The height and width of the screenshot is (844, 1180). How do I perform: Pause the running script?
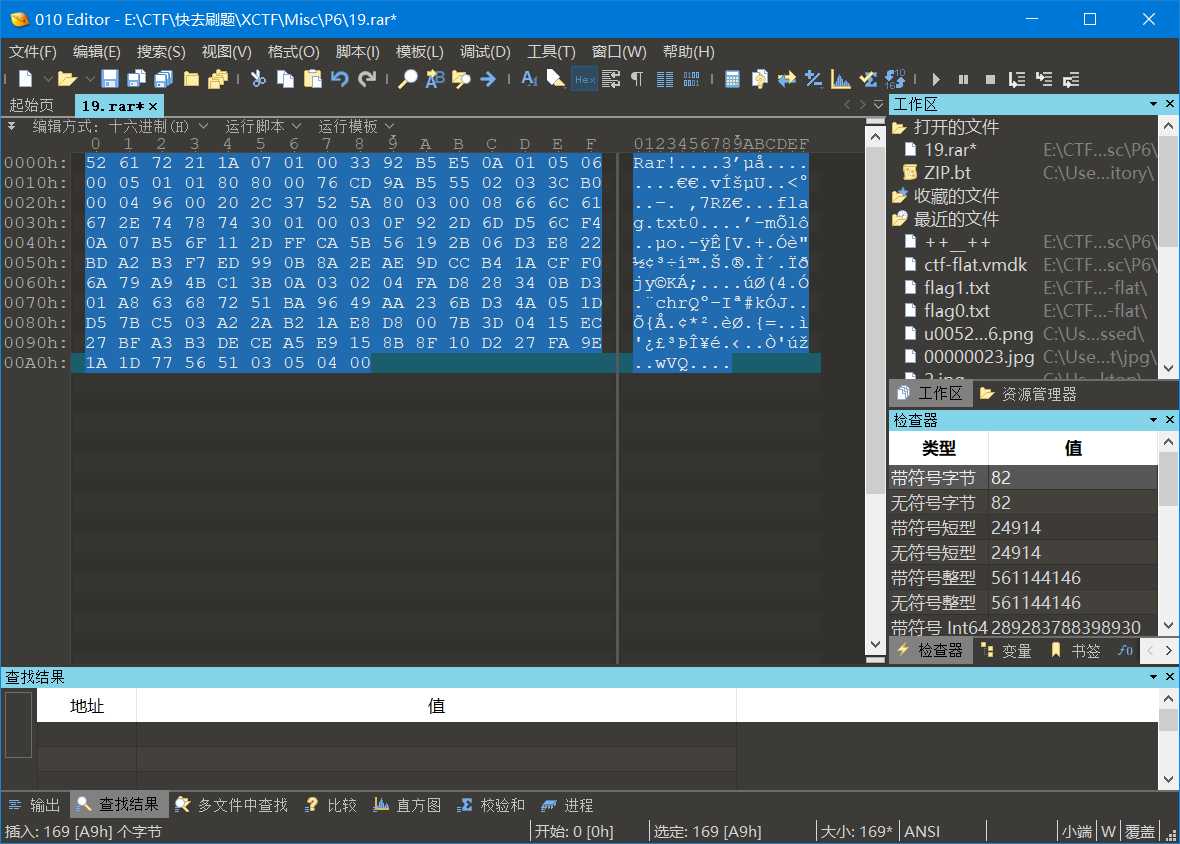(x=963, y=79)
